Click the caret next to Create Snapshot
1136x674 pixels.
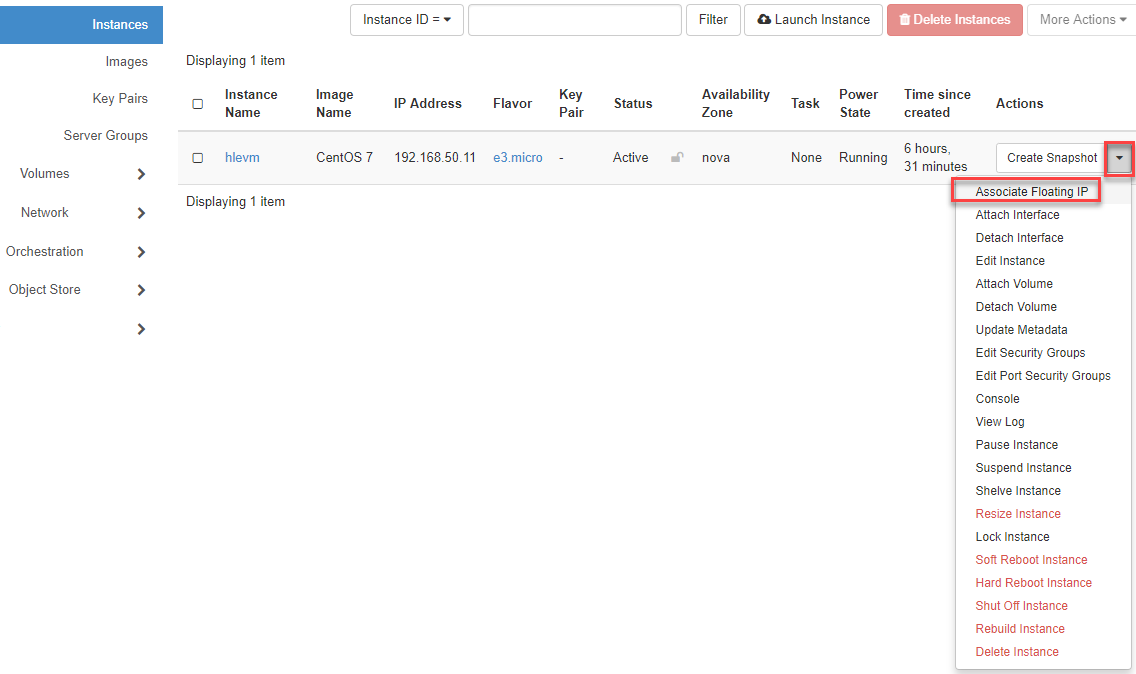click(x=1120, y=158)
